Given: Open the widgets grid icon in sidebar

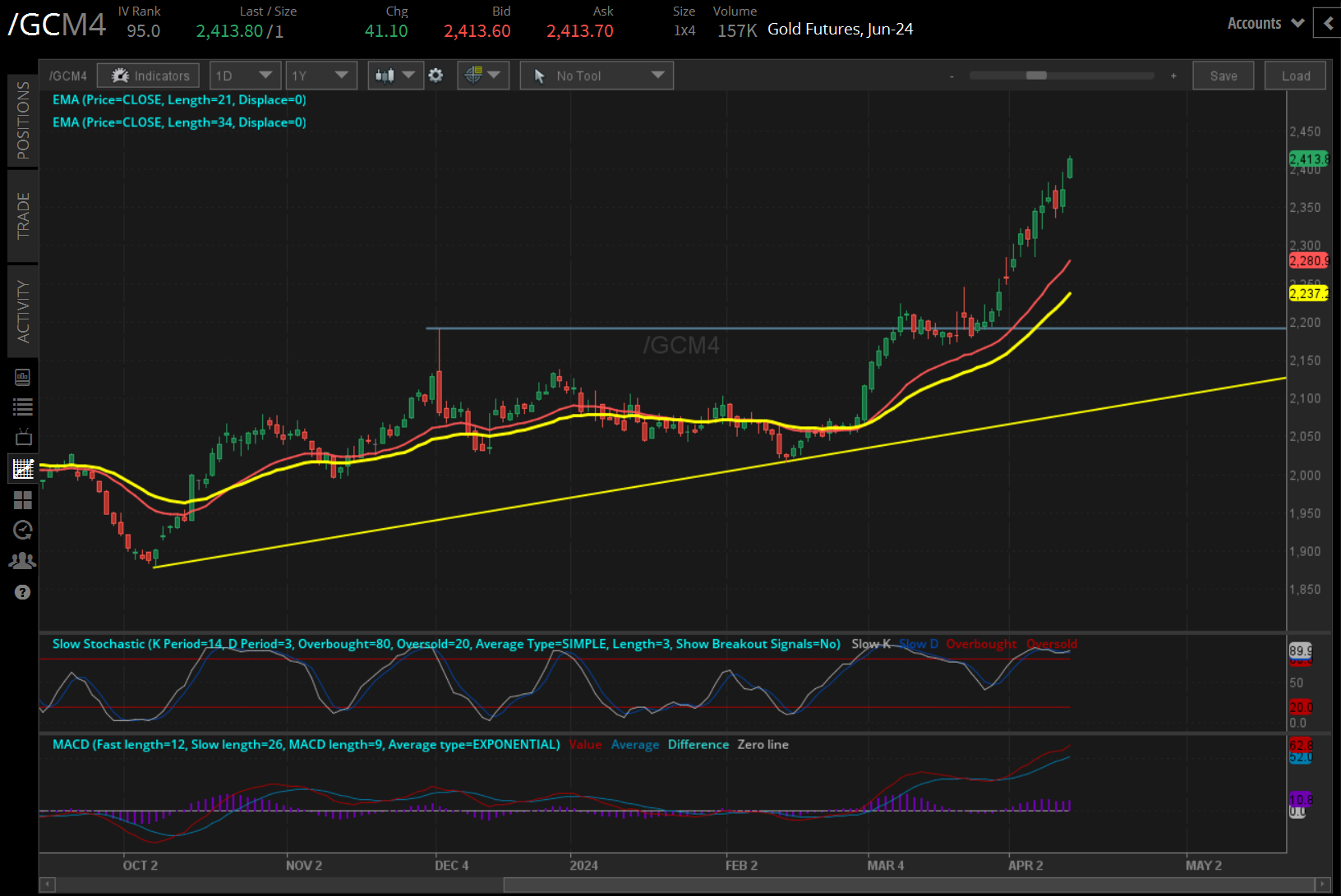Looking at the screenshot, I should coord(22,500).
